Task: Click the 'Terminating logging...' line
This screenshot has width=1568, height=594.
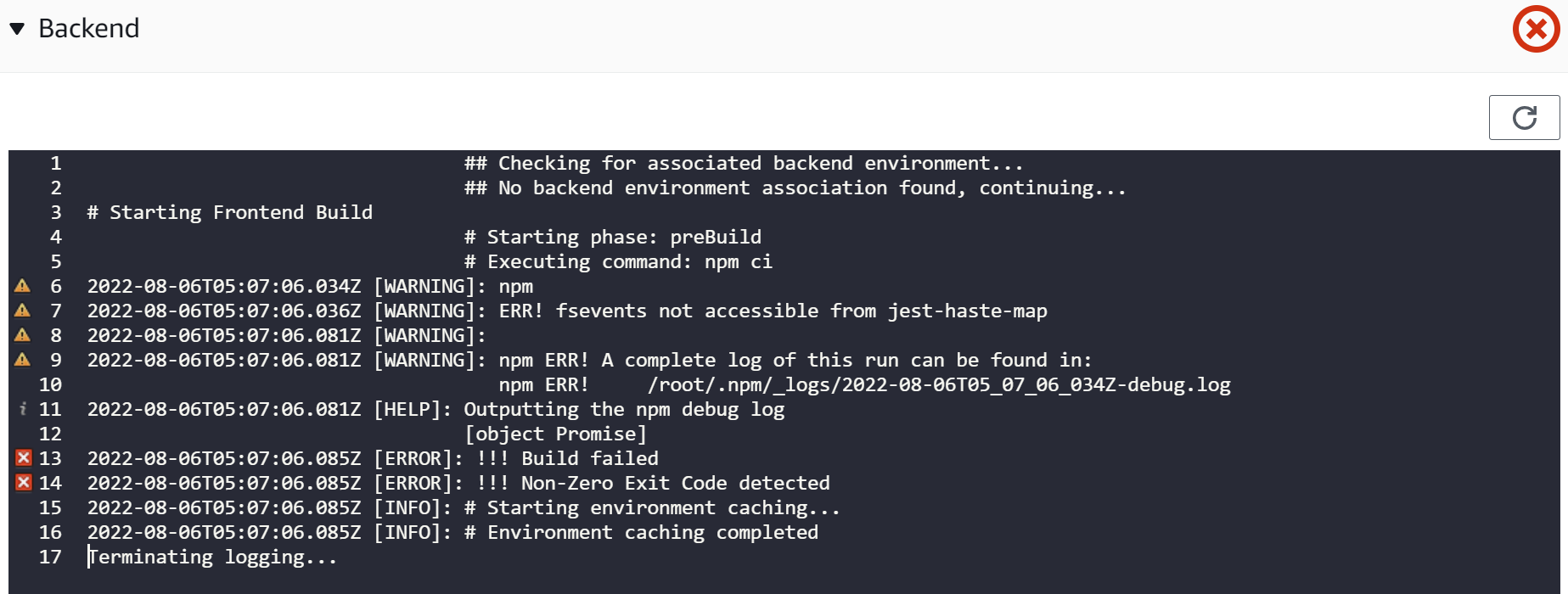Action: click(x=212, y=557)
